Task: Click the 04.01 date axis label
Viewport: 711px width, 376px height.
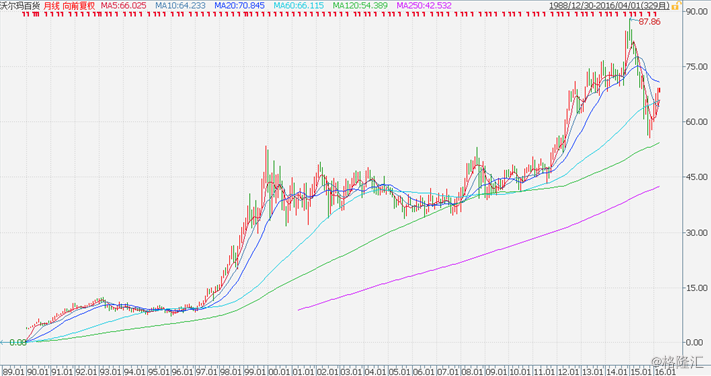Action: click(376, 372)
